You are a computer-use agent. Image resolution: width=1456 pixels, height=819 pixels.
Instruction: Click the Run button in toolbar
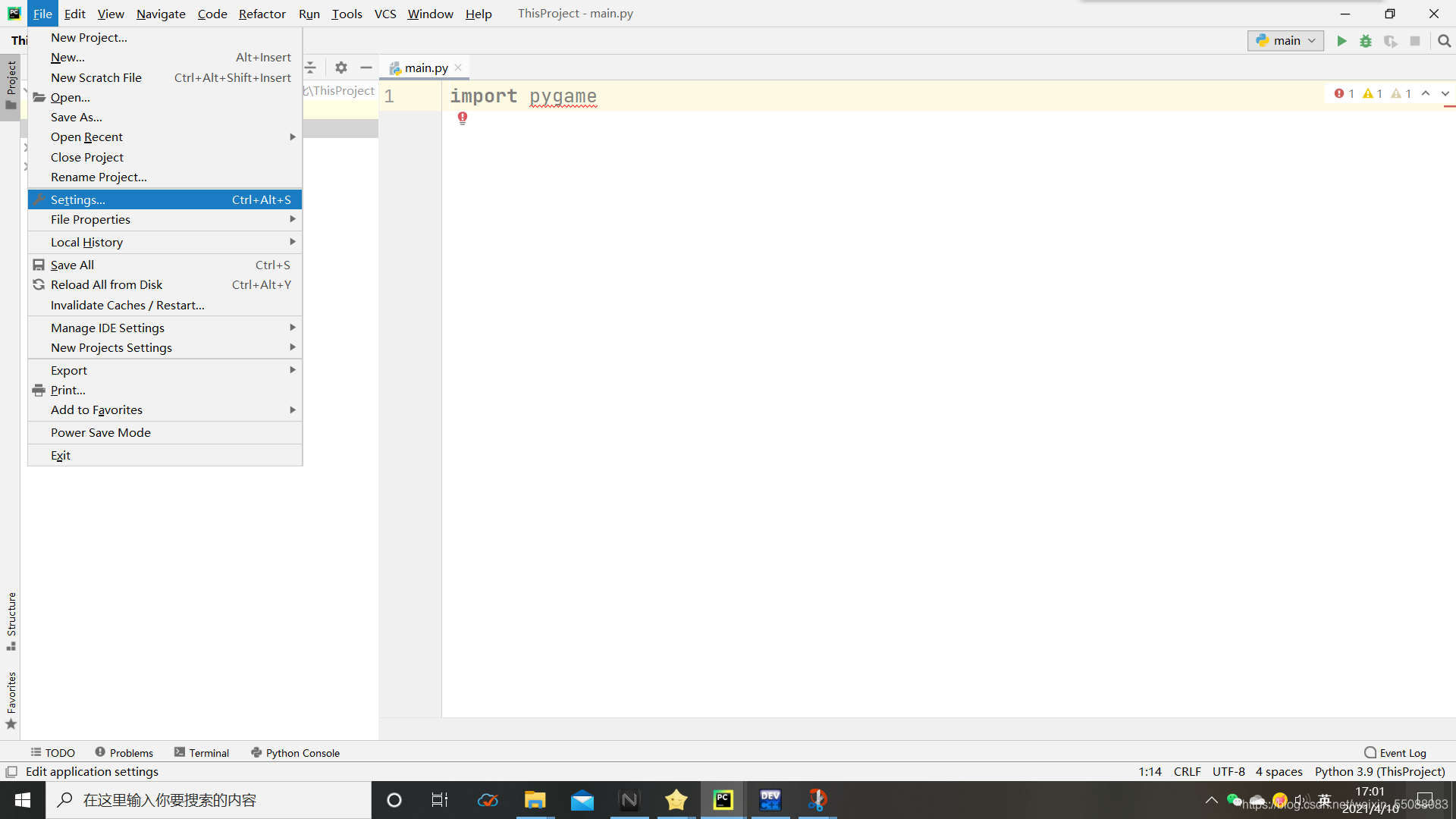pyautogui.click(x=1342, y=40)
